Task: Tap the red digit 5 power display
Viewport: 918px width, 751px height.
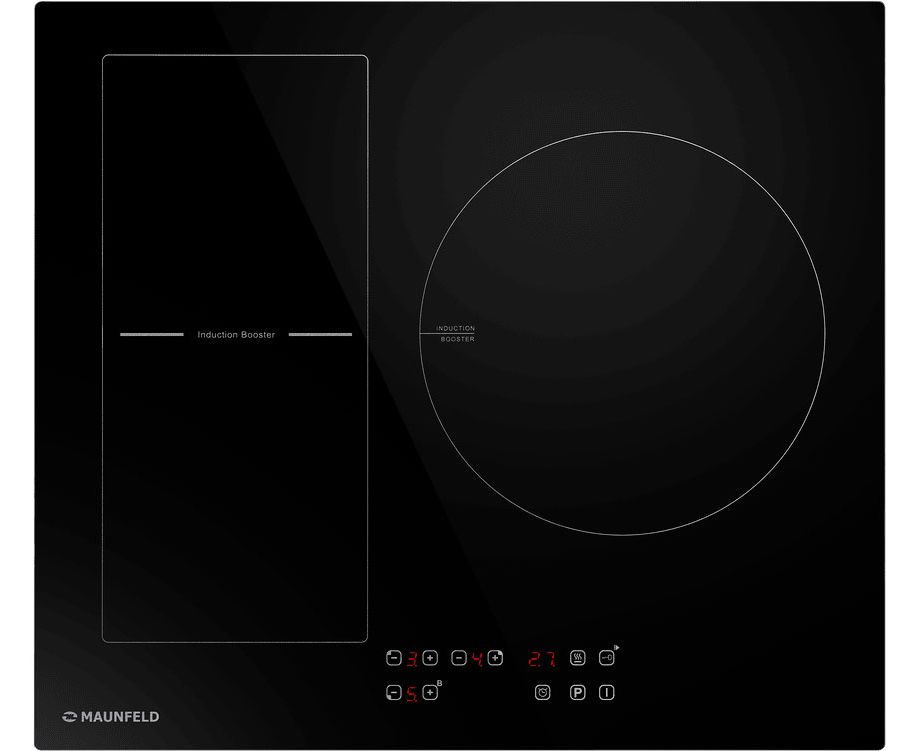Action: click(411, 692)
